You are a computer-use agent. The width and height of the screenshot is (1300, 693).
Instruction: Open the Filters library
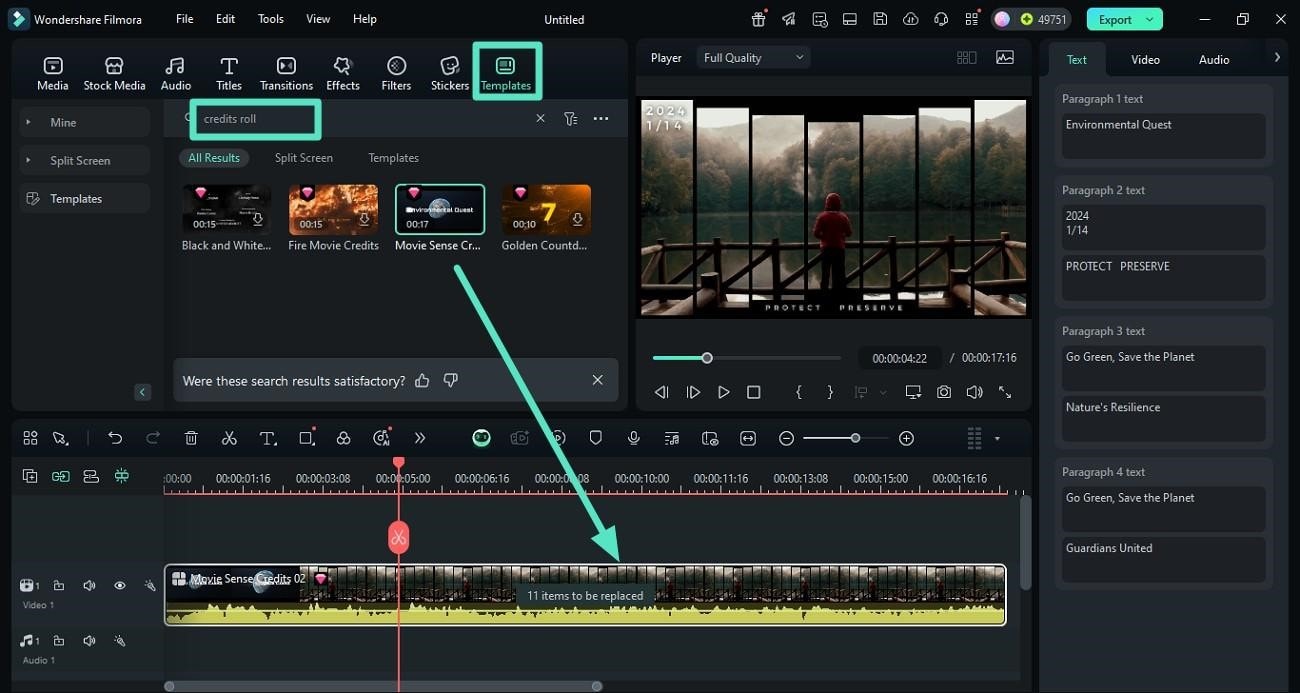point(396,73)
